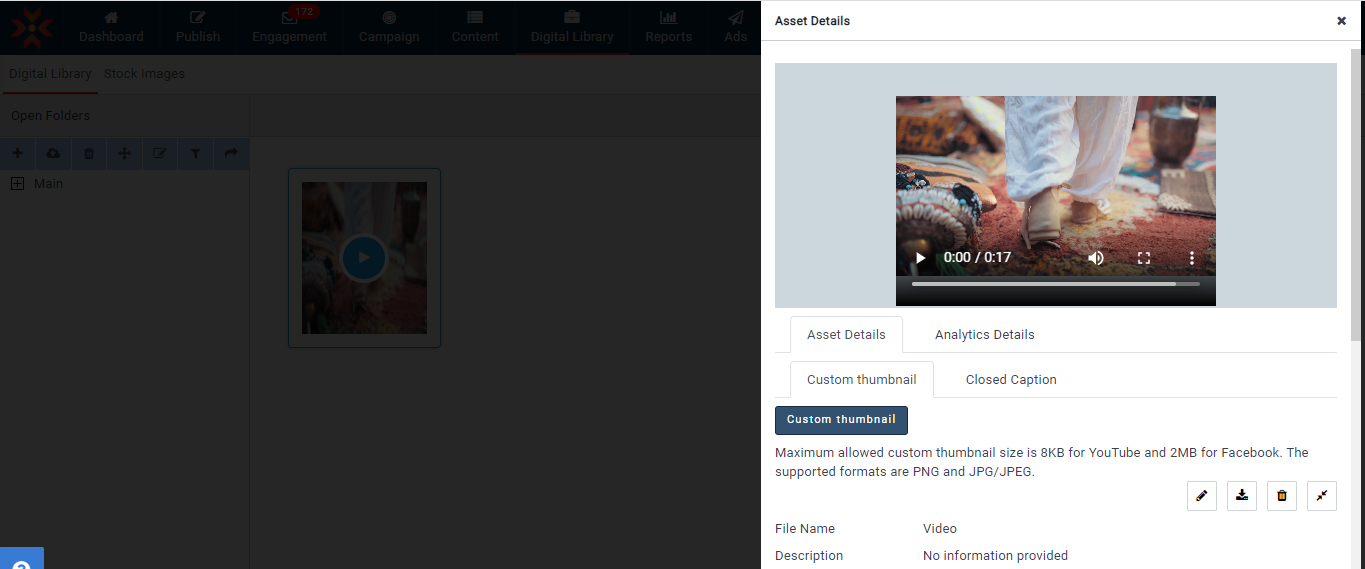The image size is (1365, 569).
Task: Click the plus icon in the folder toolbar
Action: coord(17,153)
